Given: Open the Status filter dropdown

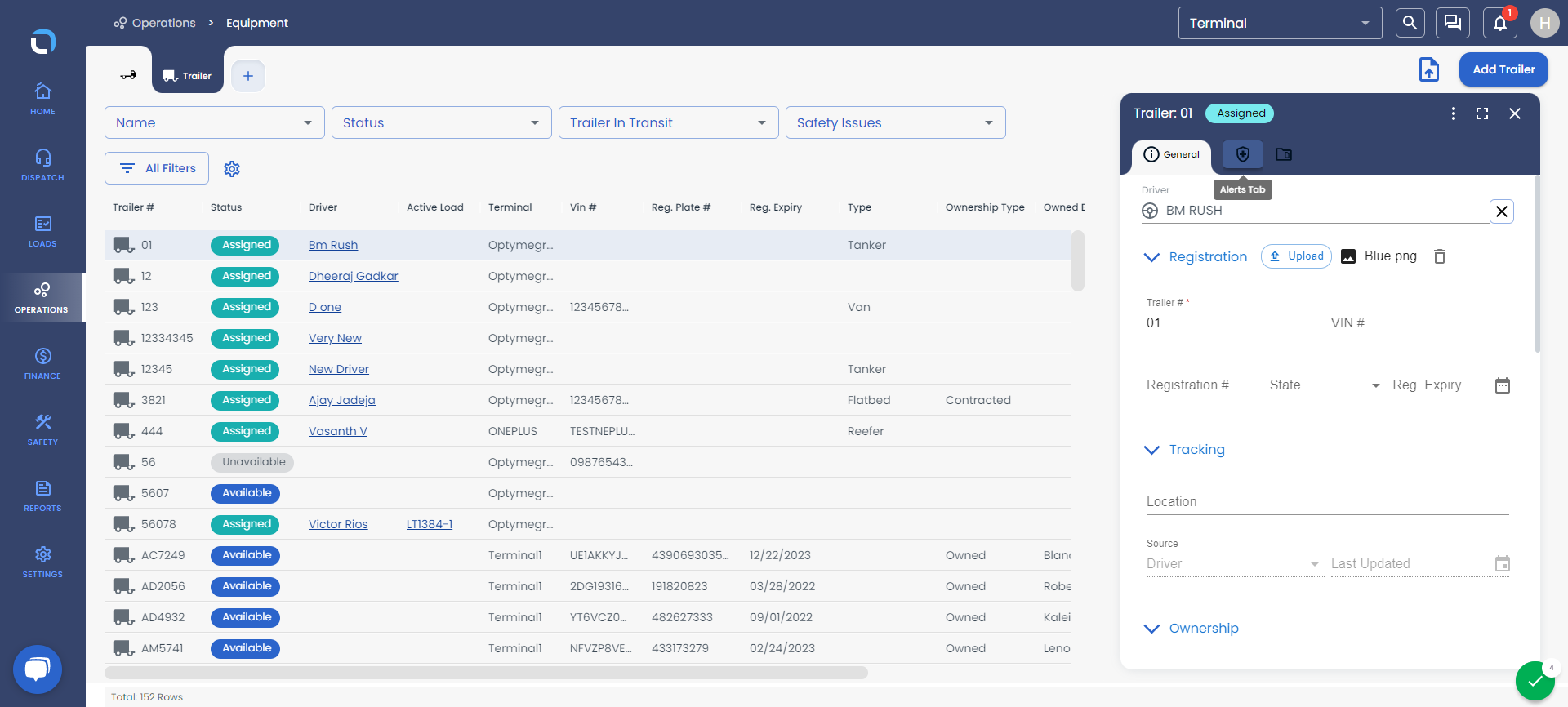Looking at the screenshot, I should pyautogui.click(x=442, y=122).
